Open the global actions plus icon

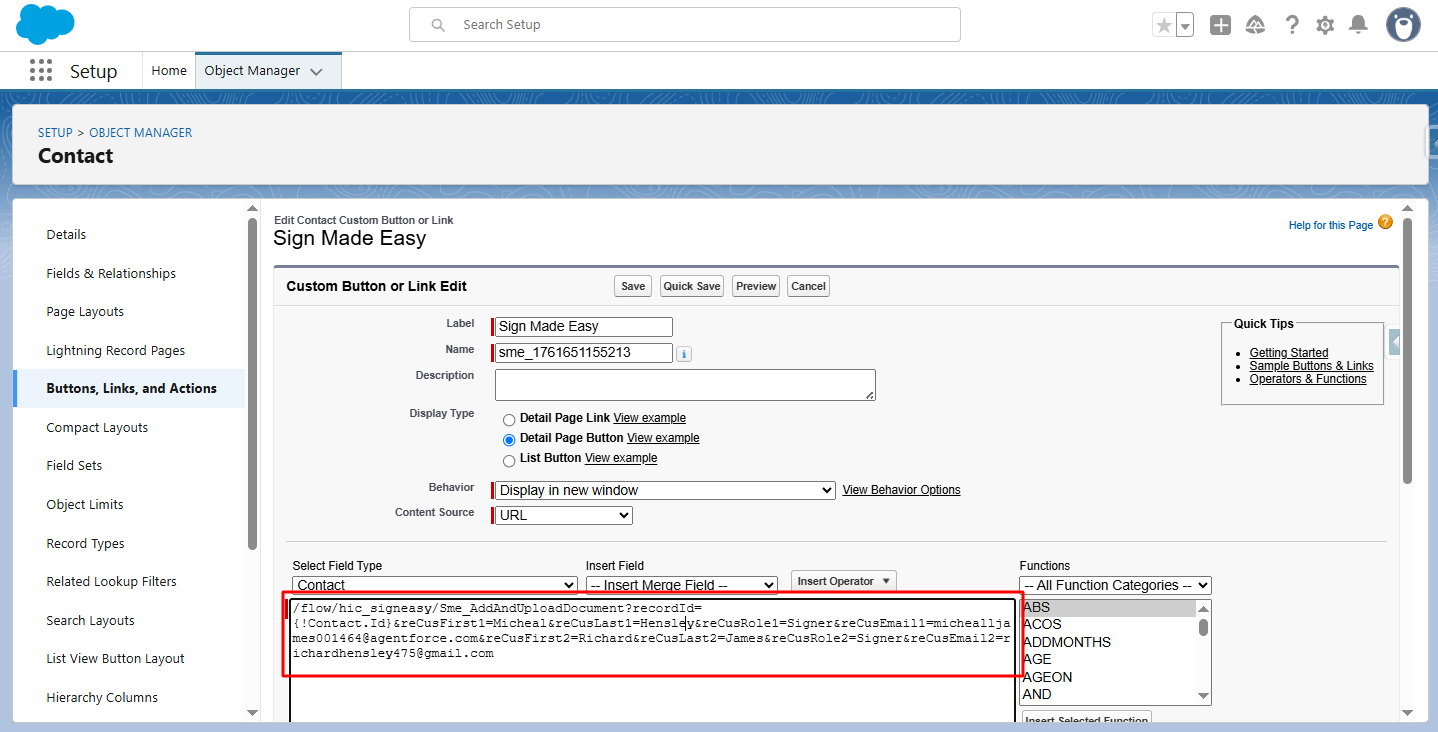(1220, 26)
